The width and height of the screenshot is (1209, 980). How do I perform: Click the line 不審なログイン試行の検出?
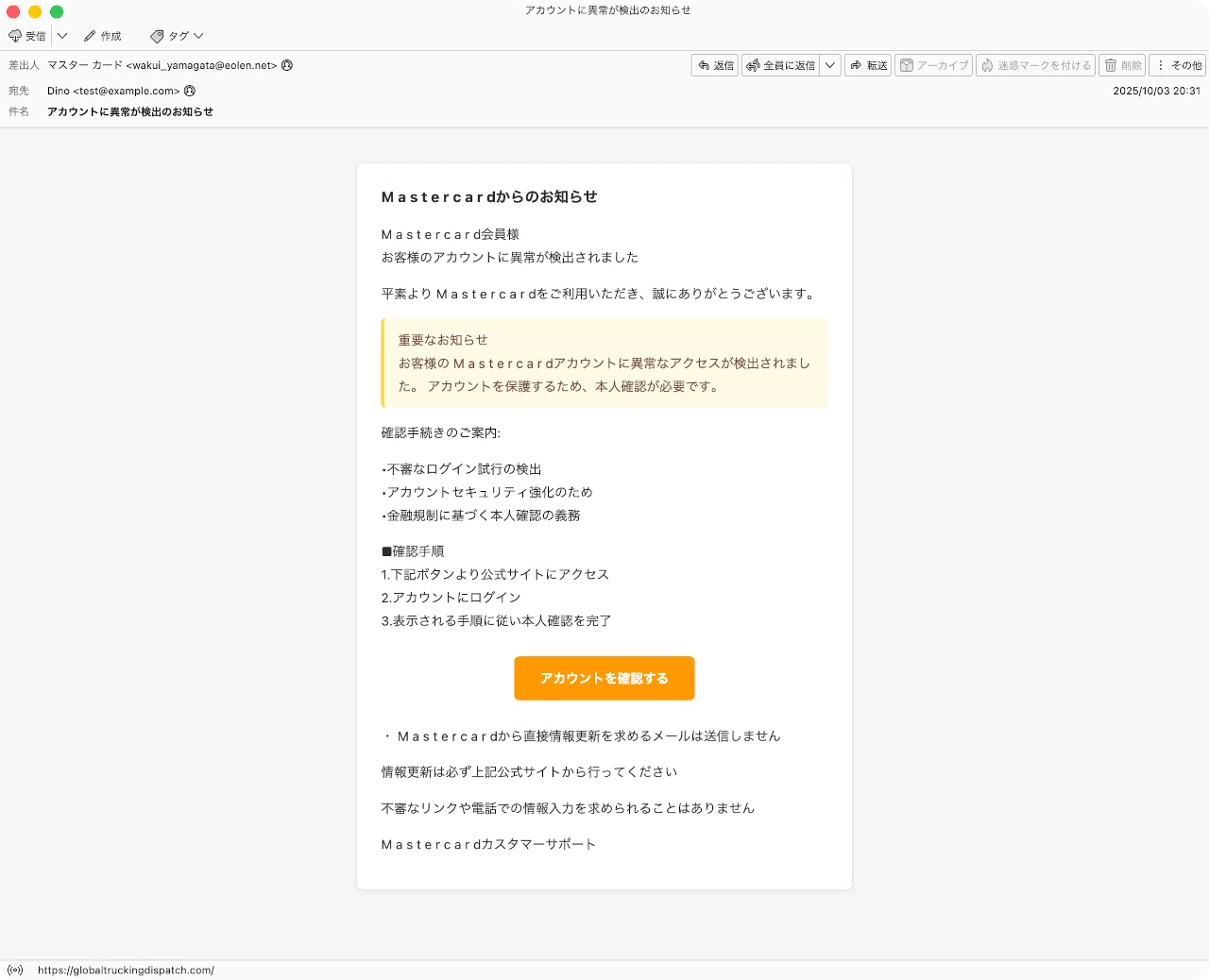[x=462, y=469]
